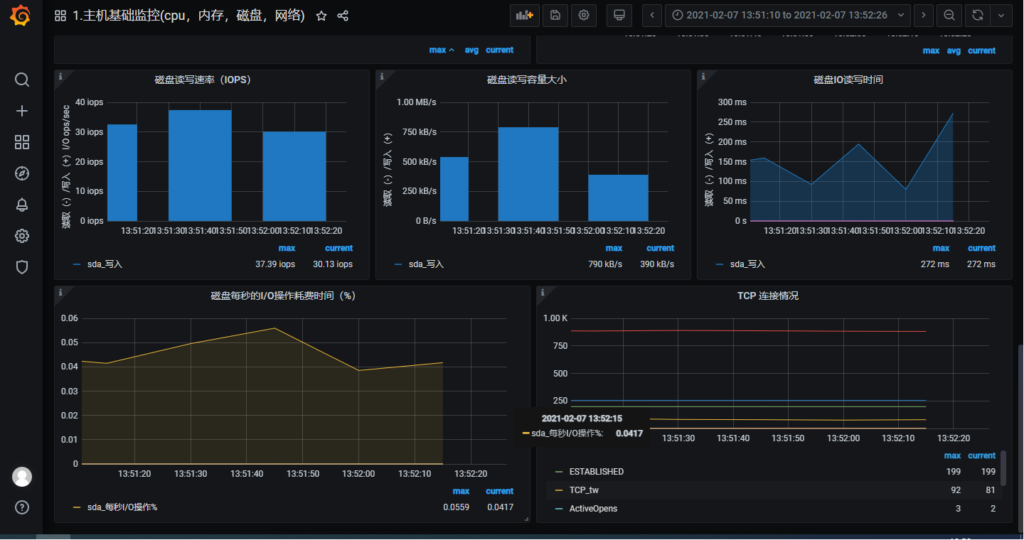Toggle sda_写入 series in 磁盘IO读写时间 legend
This screenshot has width=1024, height=540.
tap(747, 264)
